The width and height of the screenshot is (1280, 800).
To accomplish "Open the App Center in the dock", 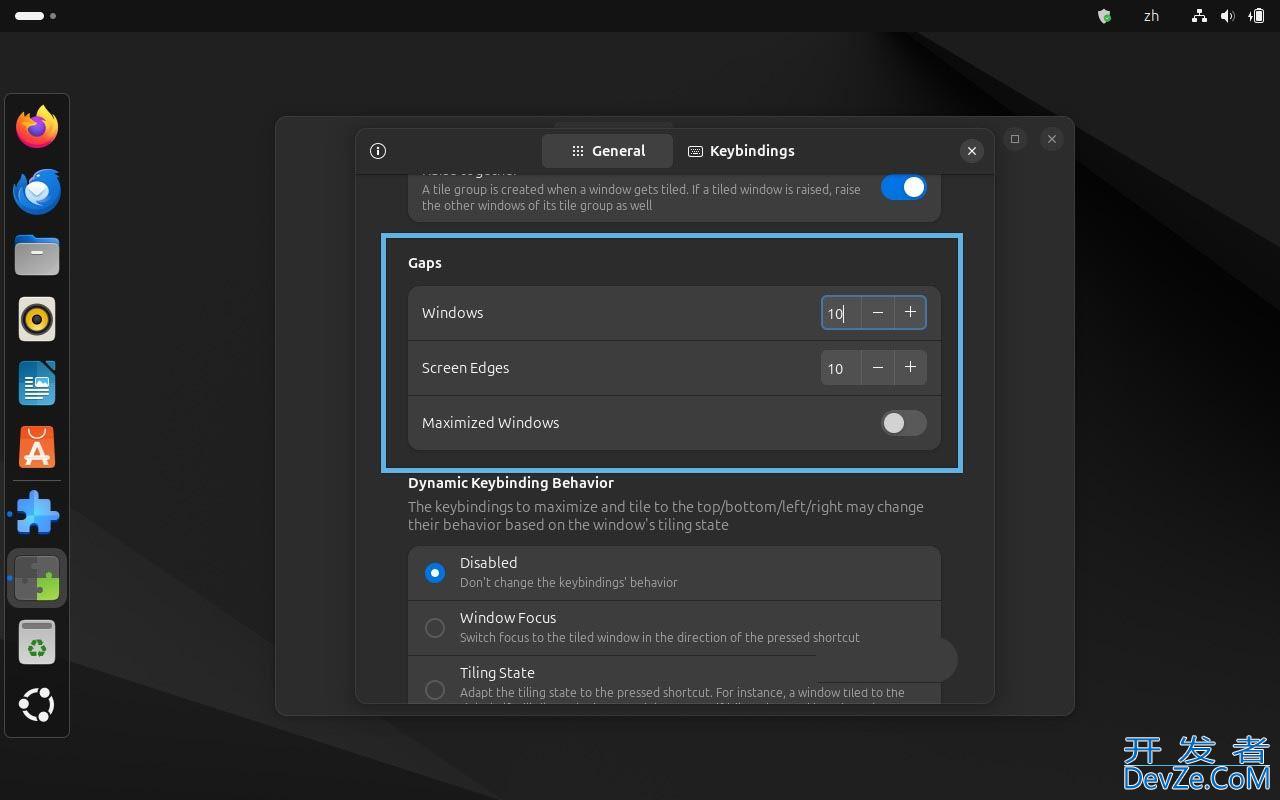I will click(37, 447).
